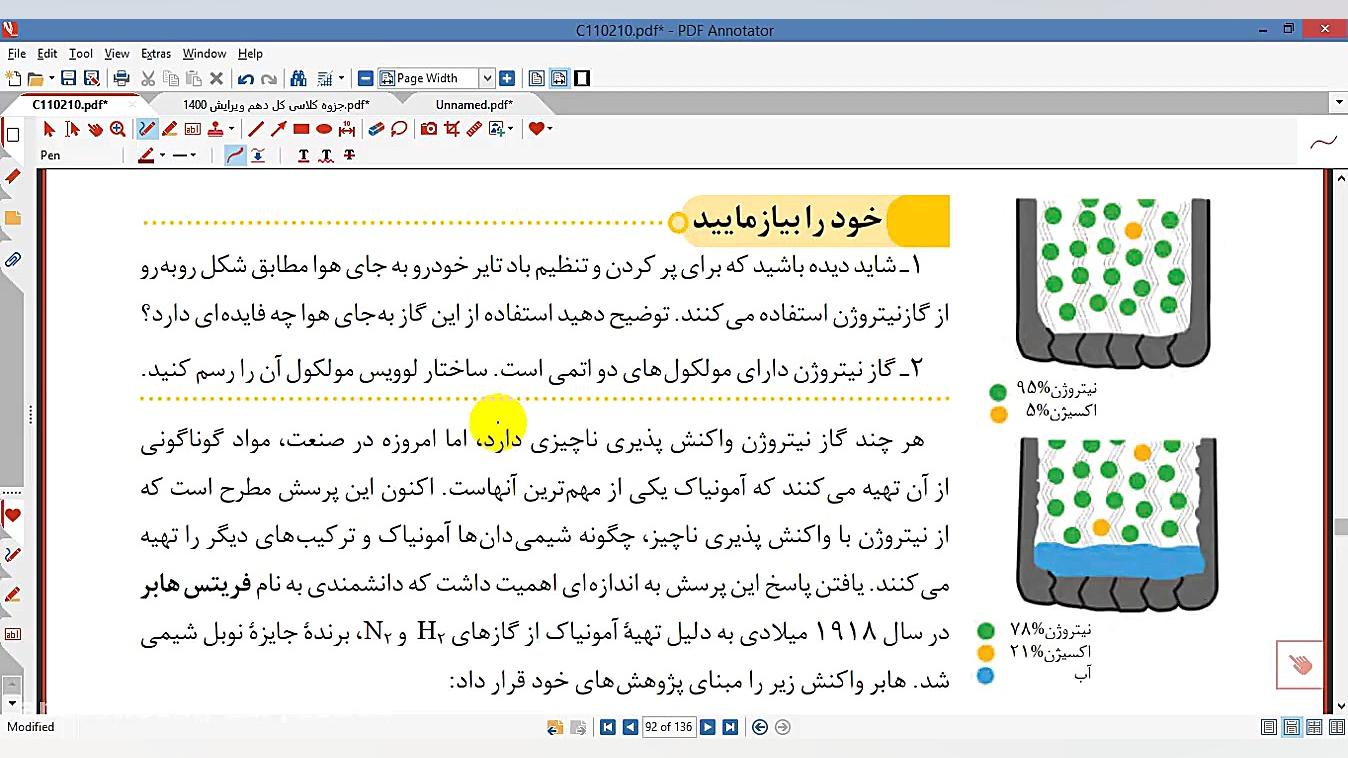Expand the Open file dropdown arrow
This screenshot has width=1348, height=758.
pyautogui.click(x=51, y=79)
